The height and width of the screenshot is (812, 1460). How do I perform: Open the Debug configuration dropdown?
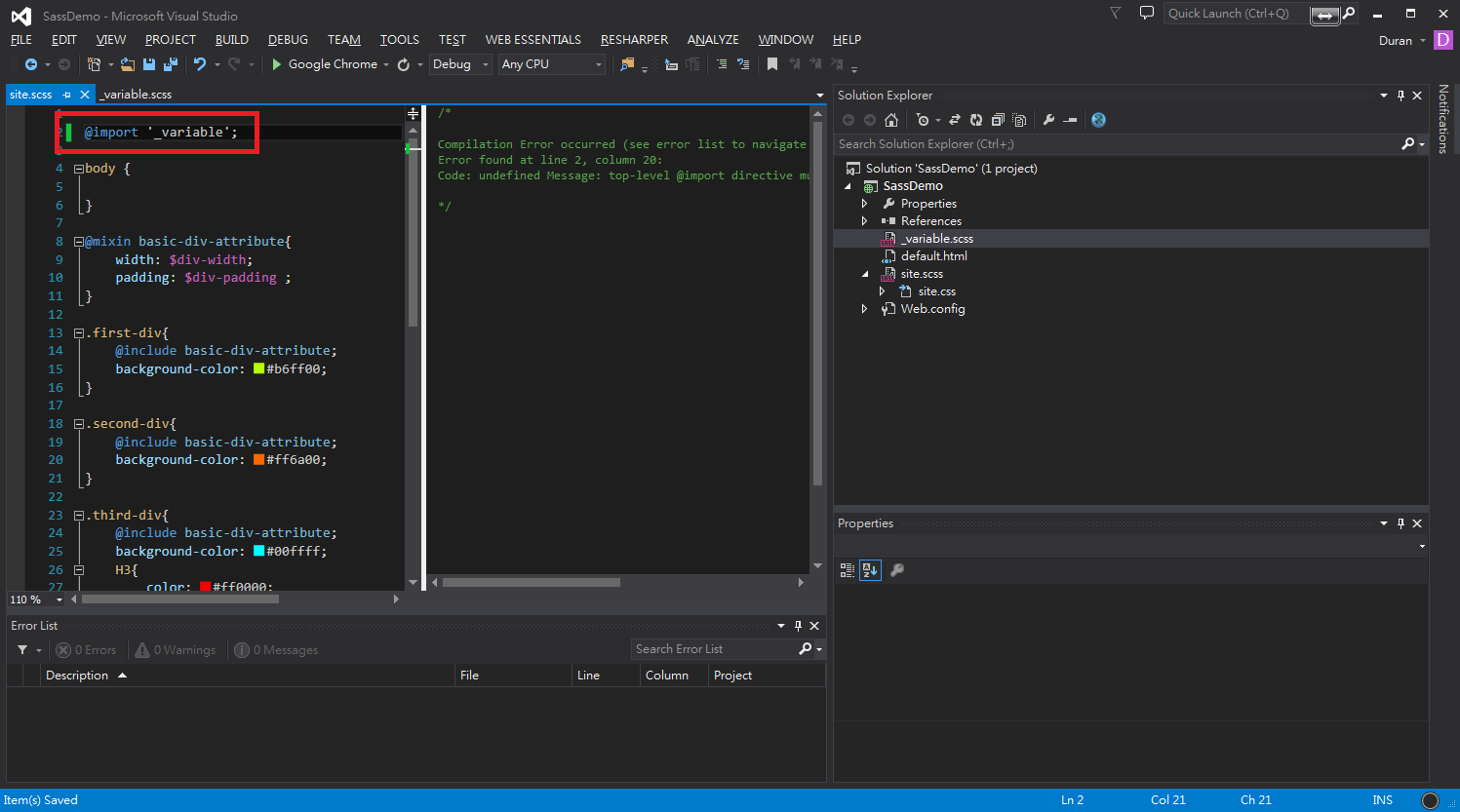pos(460,64)
